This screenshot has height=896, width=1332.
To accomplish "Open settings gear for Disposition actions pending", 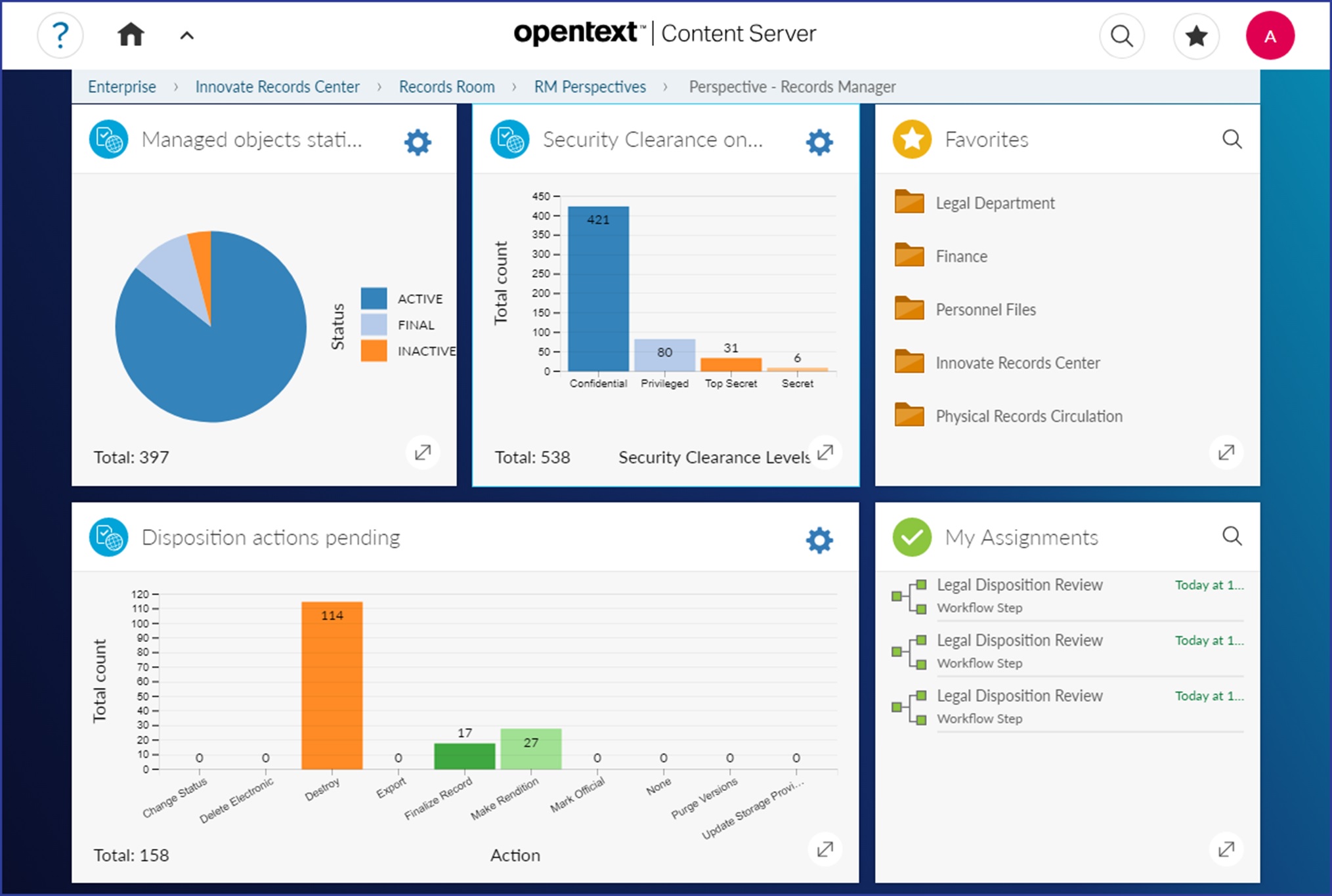I will coord(819,540).
